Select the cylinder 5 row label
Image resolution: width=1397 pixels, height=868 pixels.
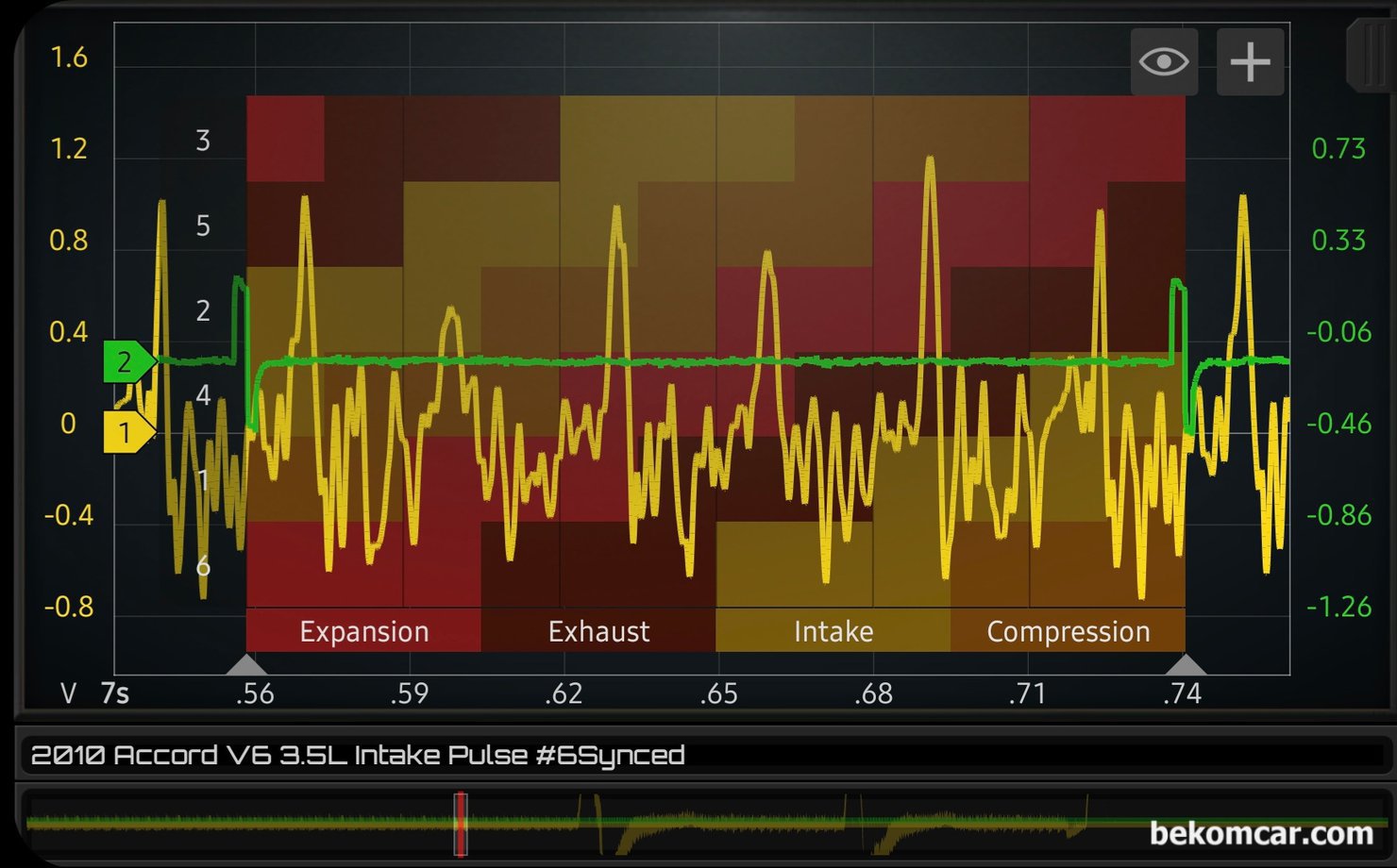pos(203,225)
